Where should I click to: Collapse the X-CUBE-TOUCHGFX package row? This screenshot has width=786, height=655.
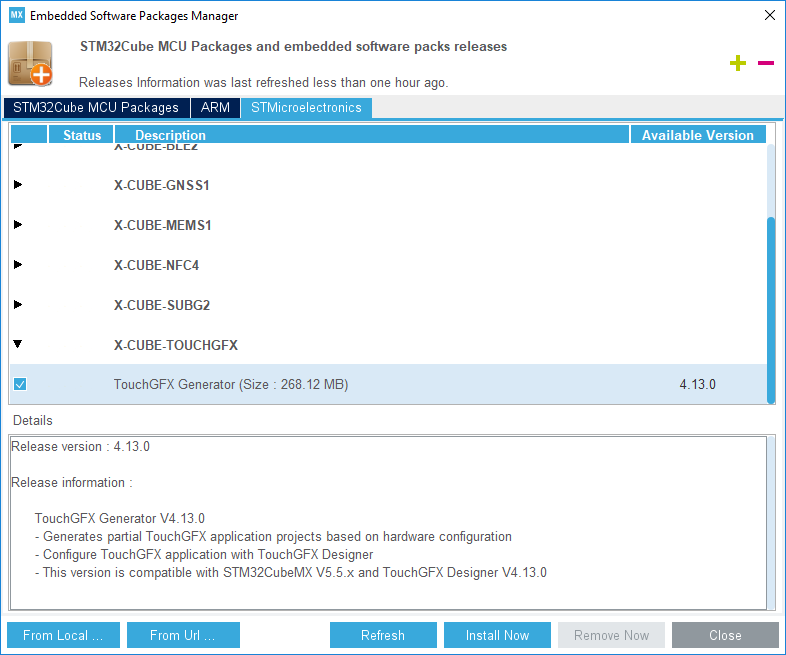coord(18,344)
